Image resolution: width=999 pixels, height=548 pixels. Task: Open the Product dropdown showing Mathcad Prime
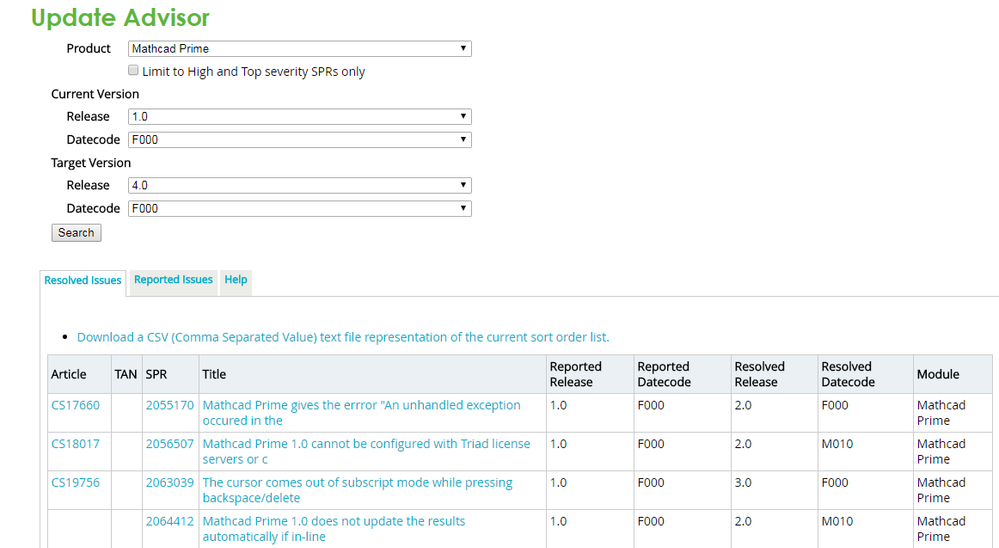click(299, 49)
